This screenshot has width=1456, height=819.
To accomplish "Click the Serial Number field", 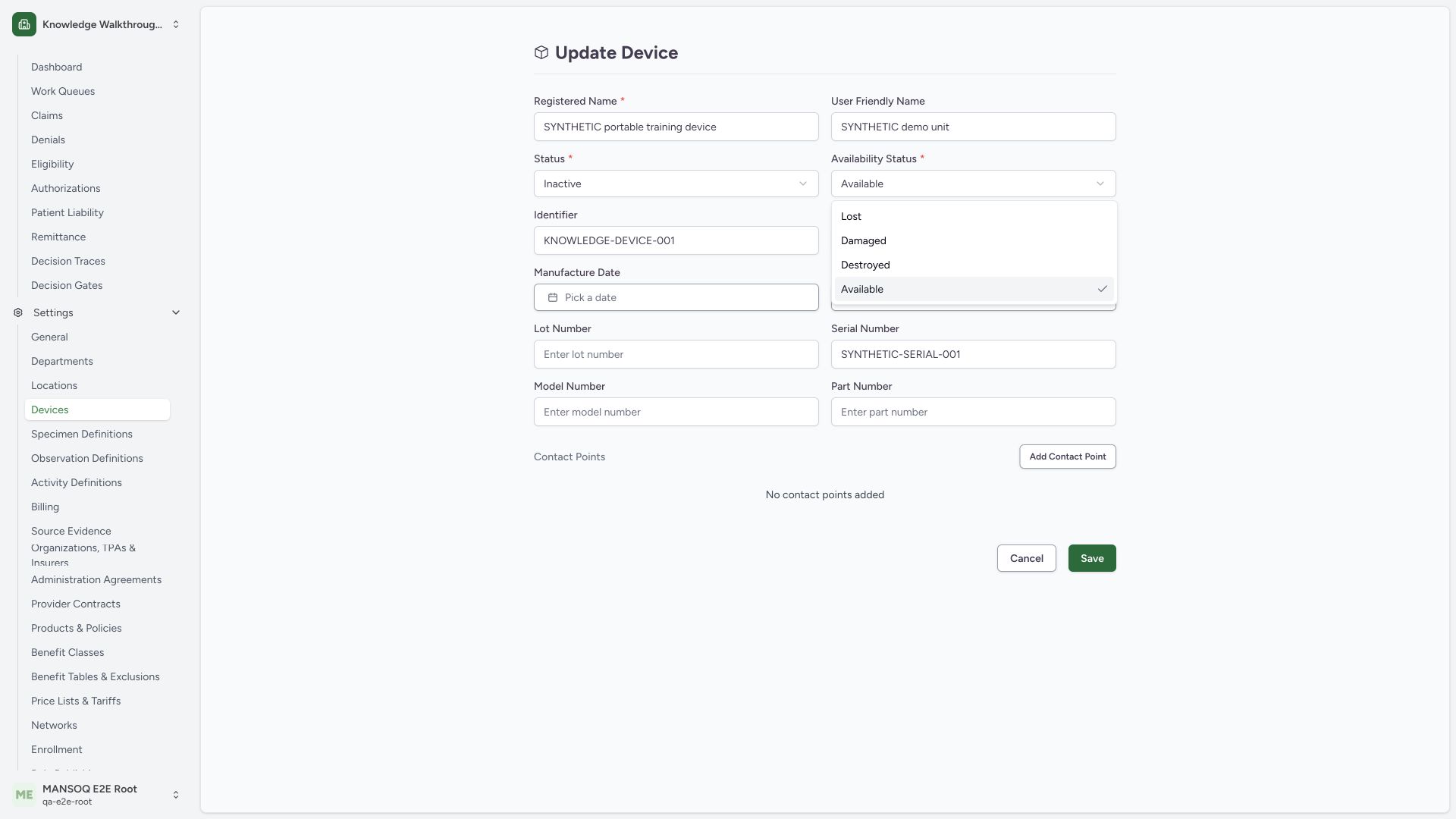I will pyautogui.click(x=974, y=354).
